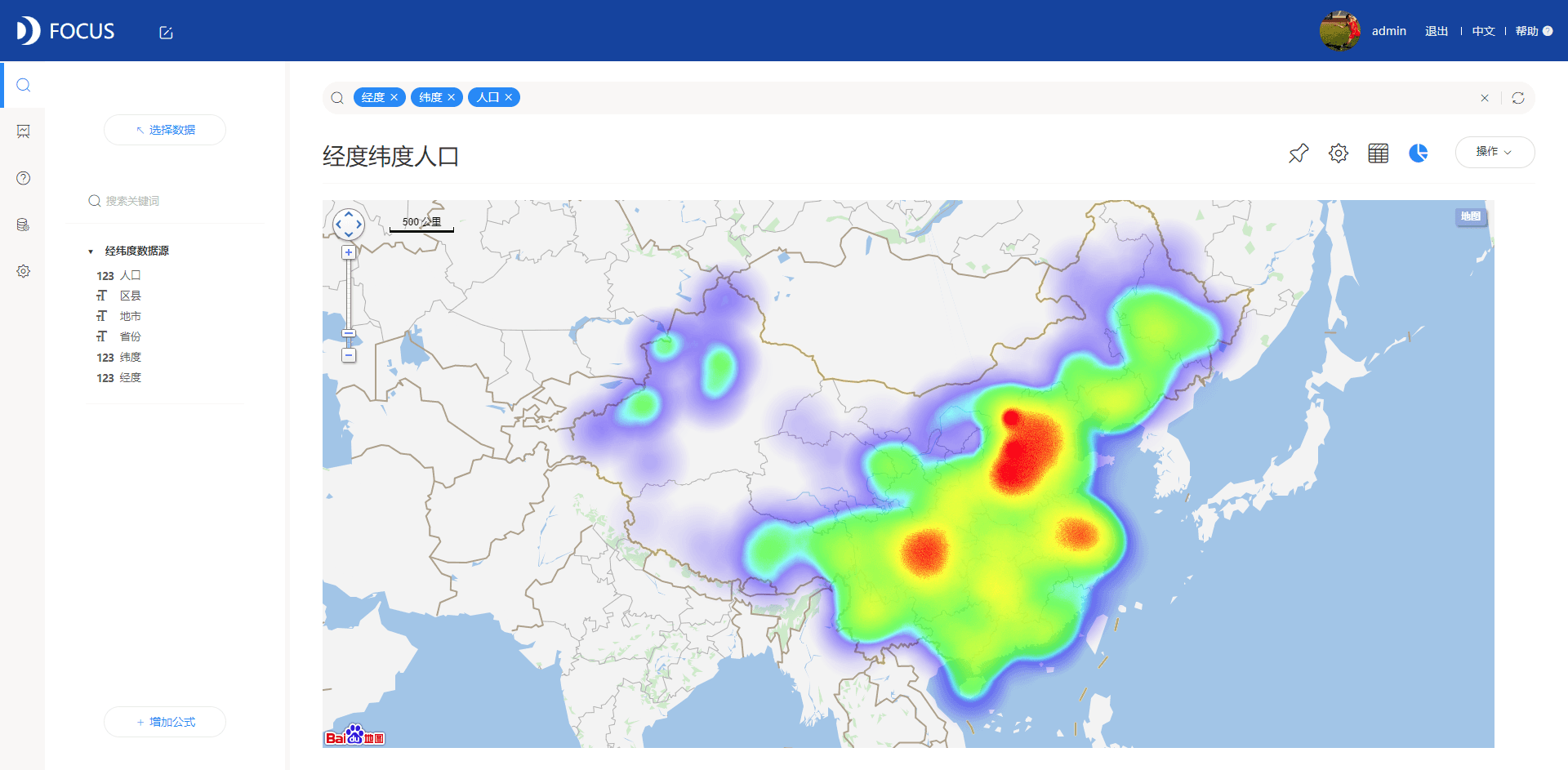Pan the map right with the arrow control
Screen dimensions: 1568x770
(x=359, y=224)
